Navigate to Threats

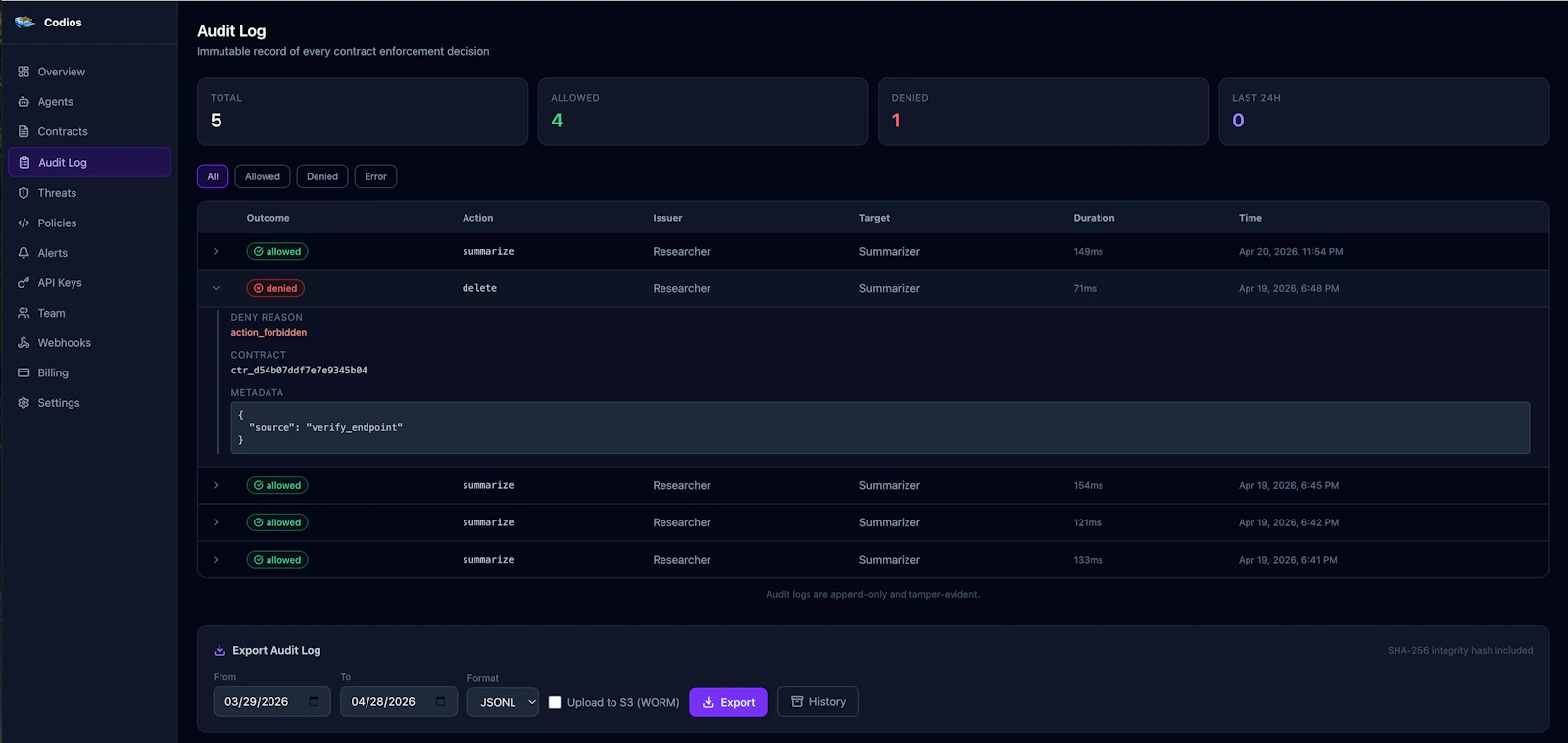[x=89, y=193]
